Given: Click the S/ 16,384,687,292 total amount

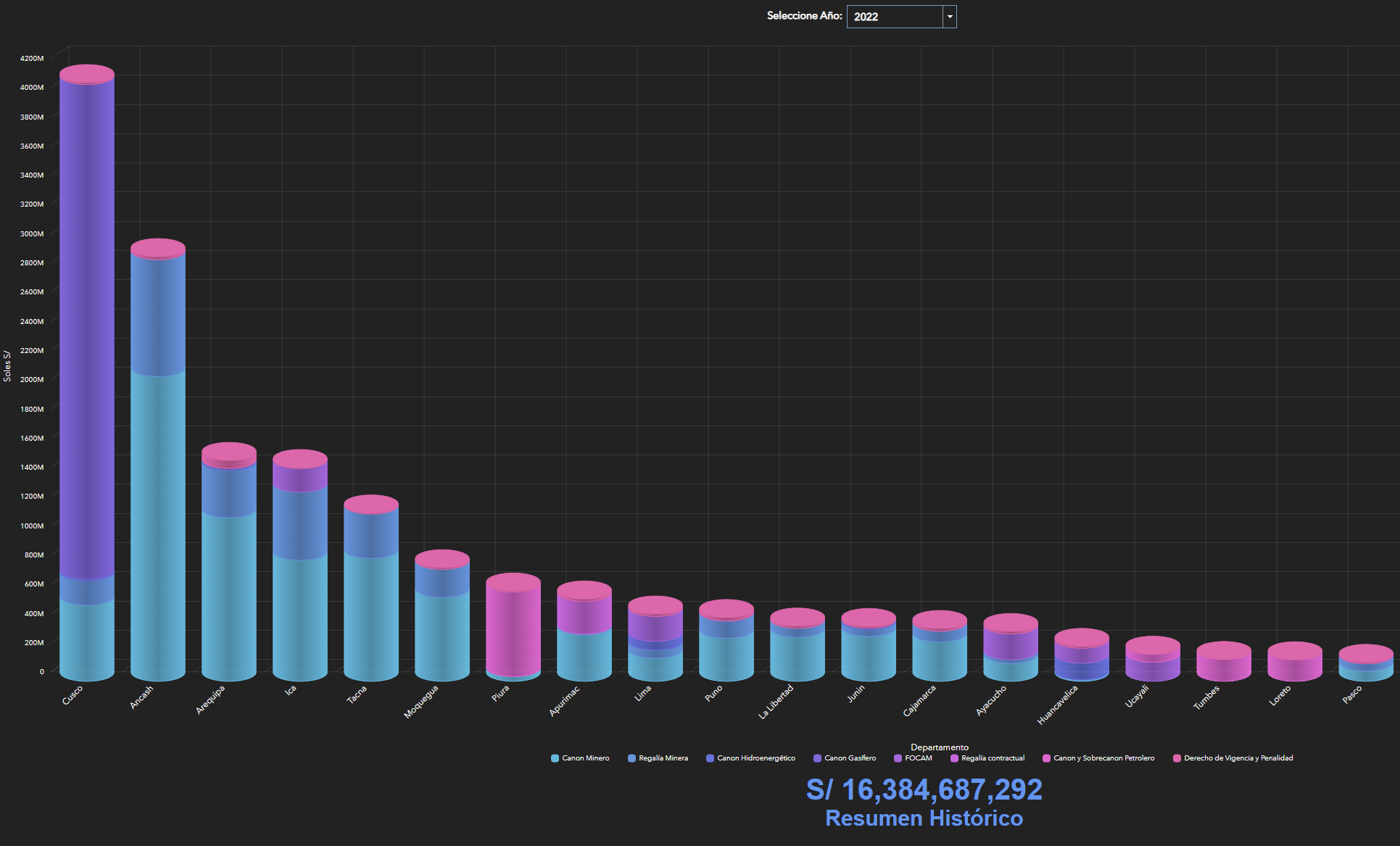Looking at the screenshot, I should tap(924, 789).
